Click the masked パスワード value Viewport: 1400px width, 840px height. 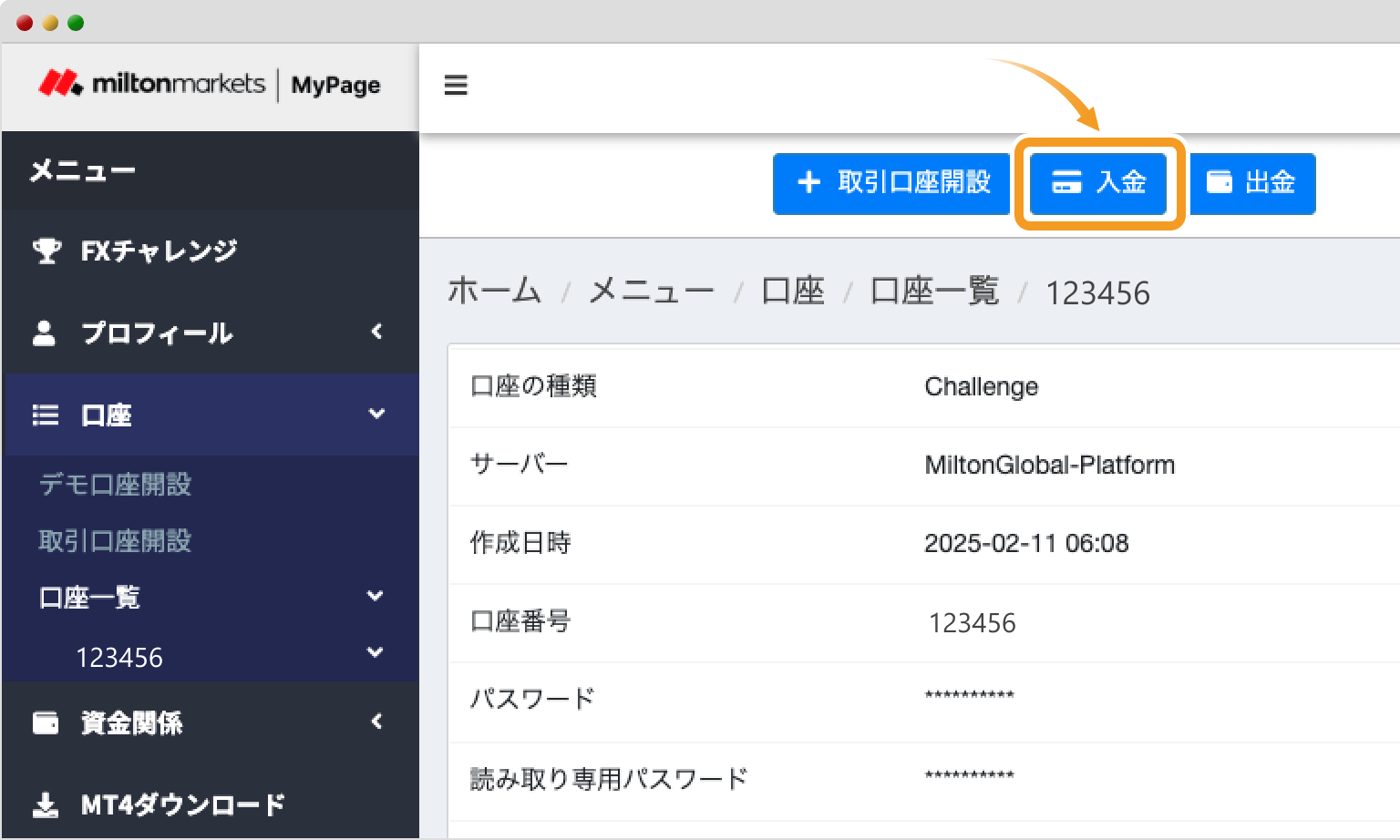pos(969,696)
